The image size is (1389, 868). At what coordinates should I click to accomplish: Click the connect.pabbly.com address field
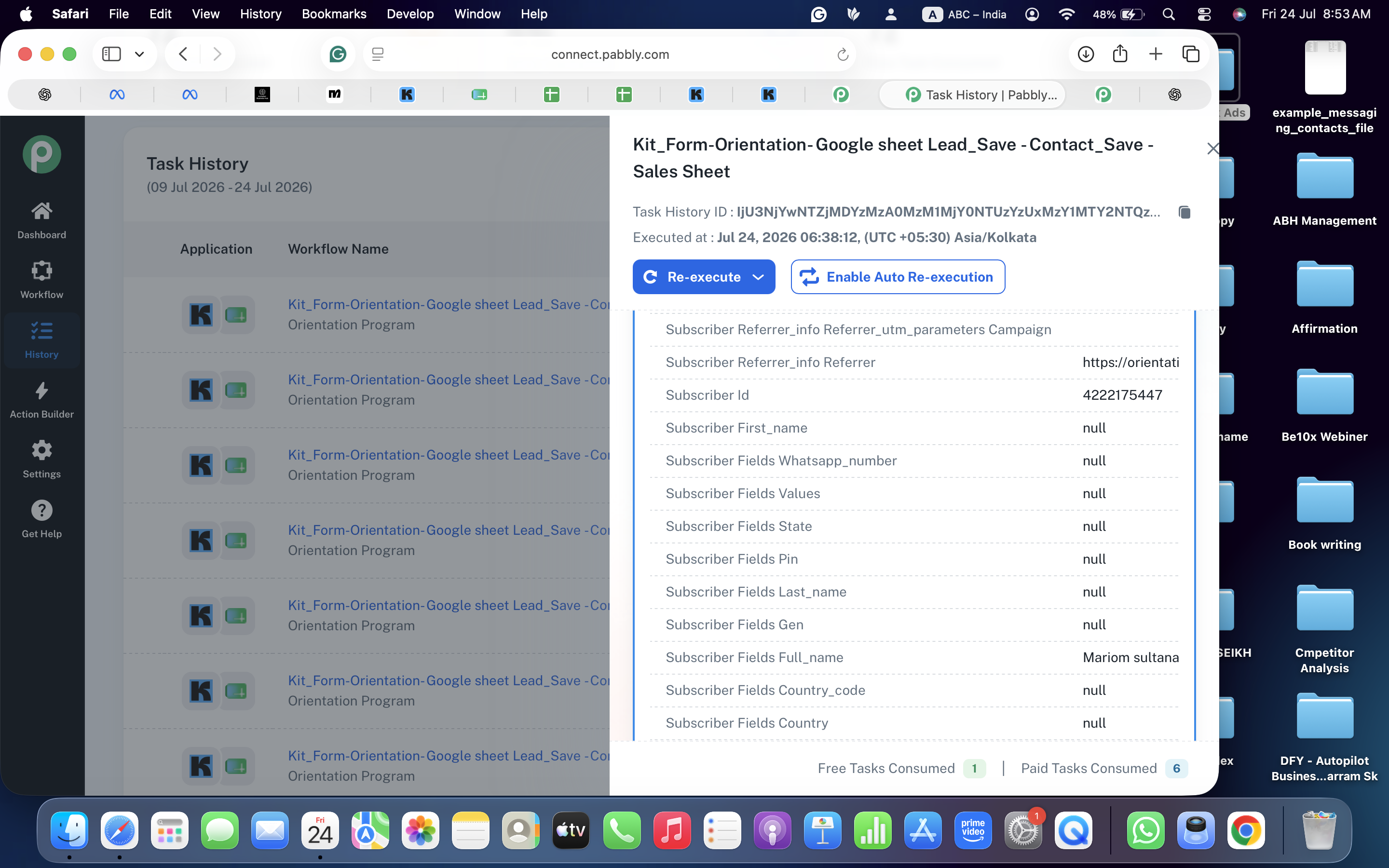point(610,54)
